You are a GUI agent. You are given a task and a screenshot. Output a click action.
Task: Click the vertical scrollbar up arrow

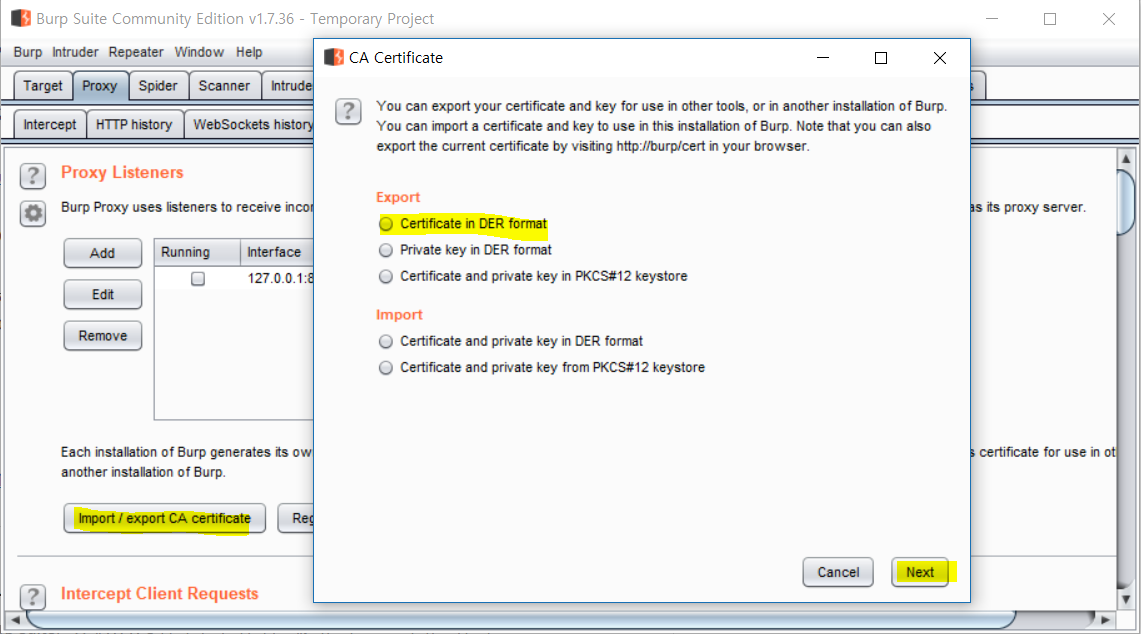coord(1126,158)
